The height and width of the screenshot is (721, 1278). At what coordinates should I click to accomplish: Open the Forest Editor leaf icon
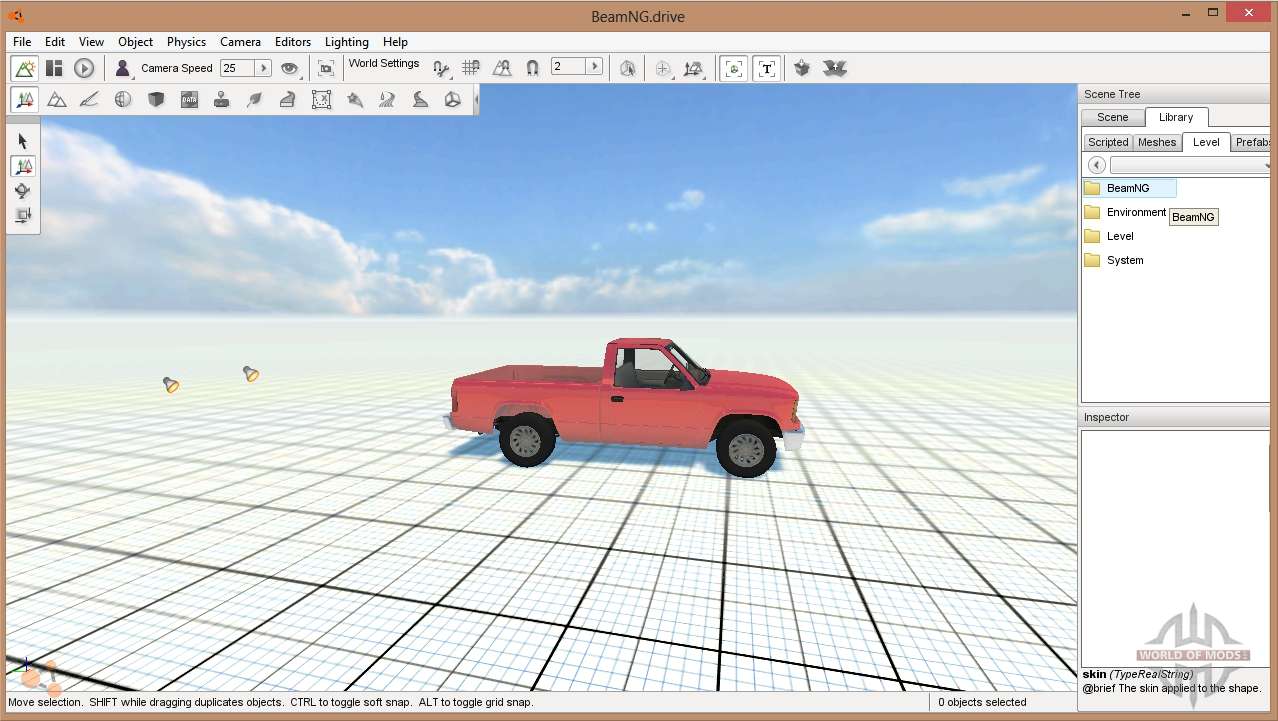[255, 99]
